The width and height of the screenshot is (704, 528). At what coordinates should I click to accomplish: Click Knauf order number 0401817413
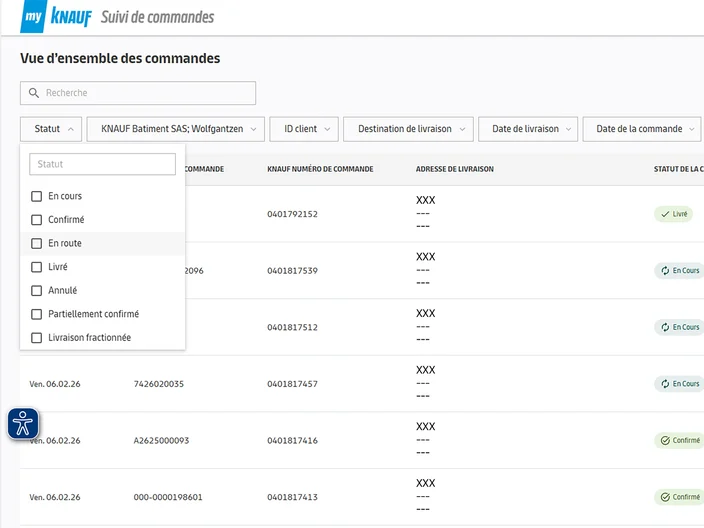(x=292, y=497)
